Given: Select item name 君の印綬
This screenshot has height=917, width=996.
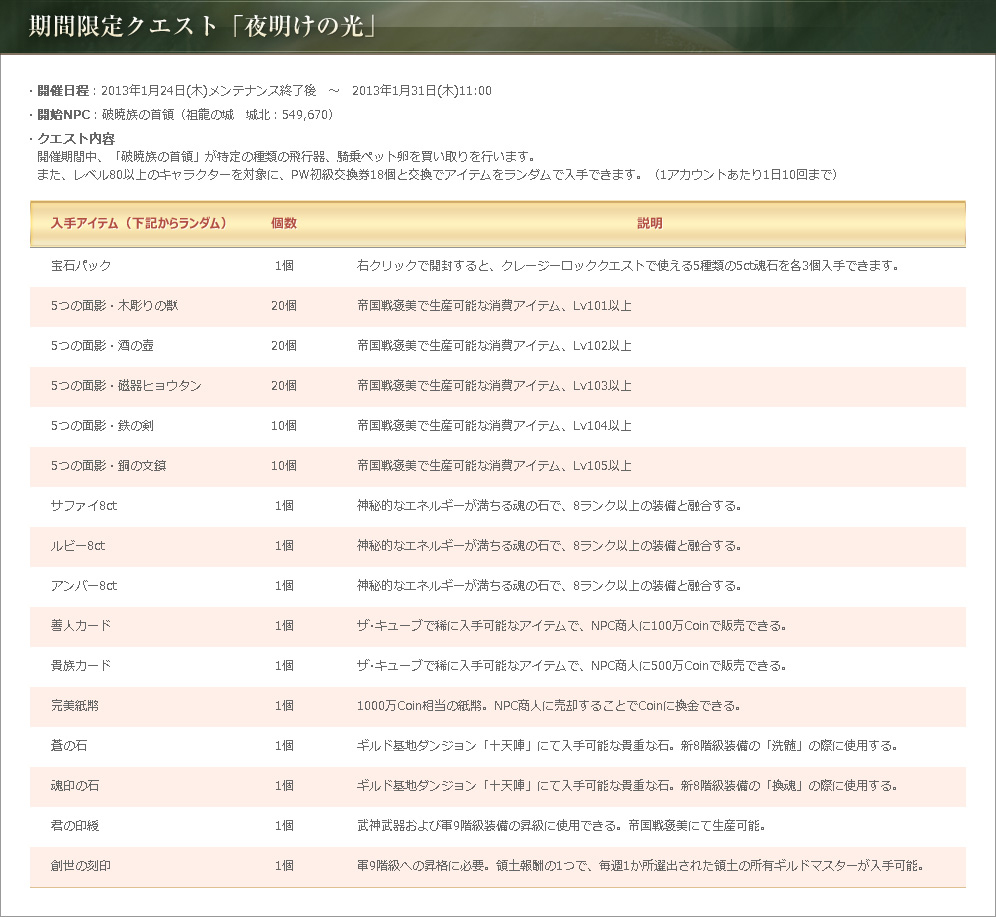Looking at the screenshot, I should [75, 826].
